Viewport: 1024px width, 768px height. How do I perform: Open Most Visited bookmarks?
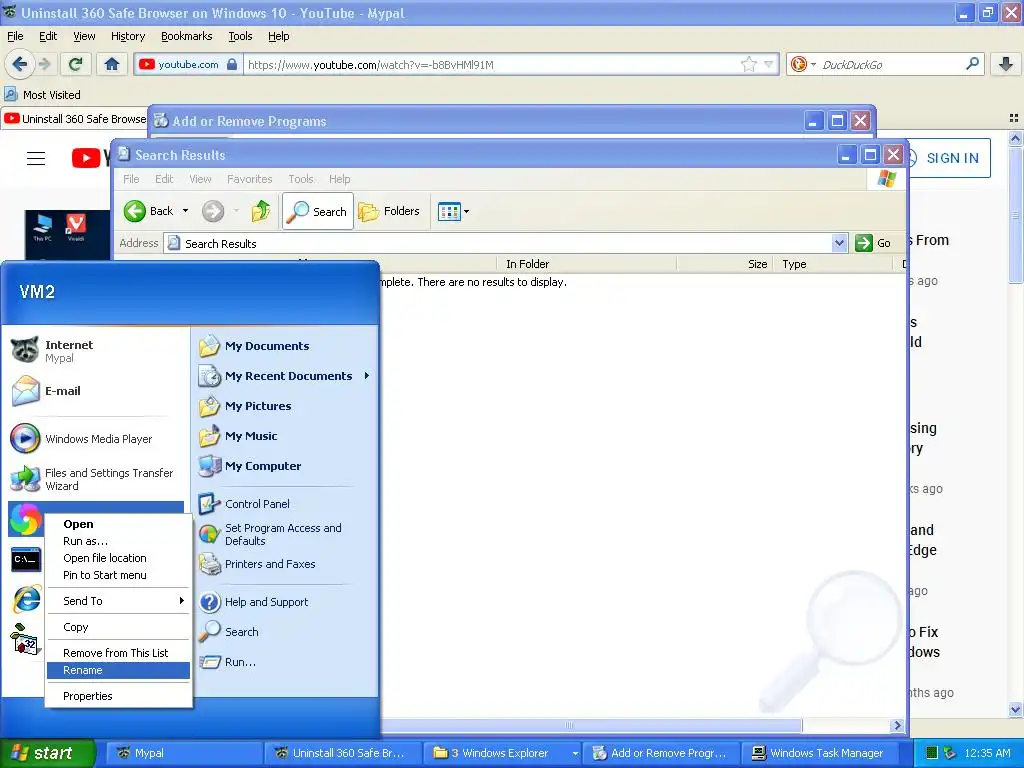tap(43, 95)
